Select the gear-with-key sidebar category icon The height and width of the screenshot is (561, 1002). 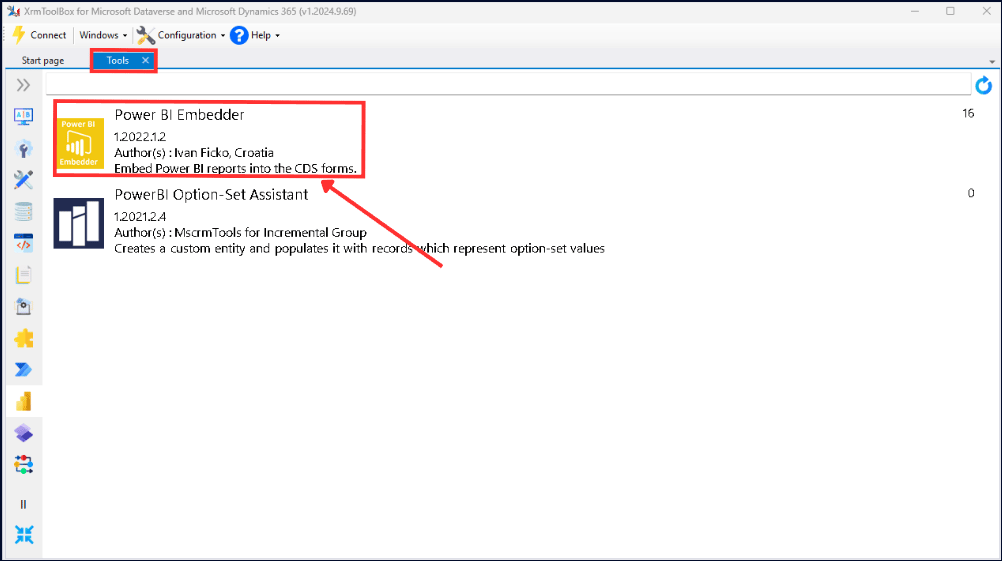coord(24,149)
